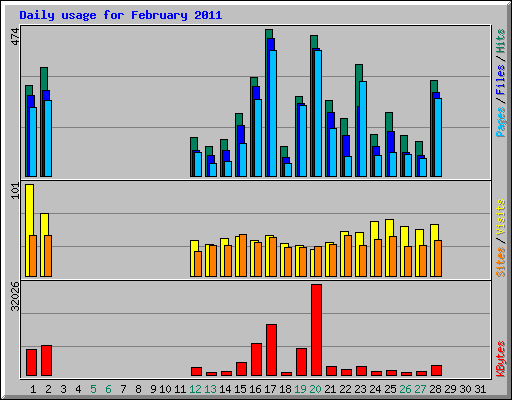Click the red KBytes bar for day 17
Screen dimensions: 512x400
(x=271, y=350)
